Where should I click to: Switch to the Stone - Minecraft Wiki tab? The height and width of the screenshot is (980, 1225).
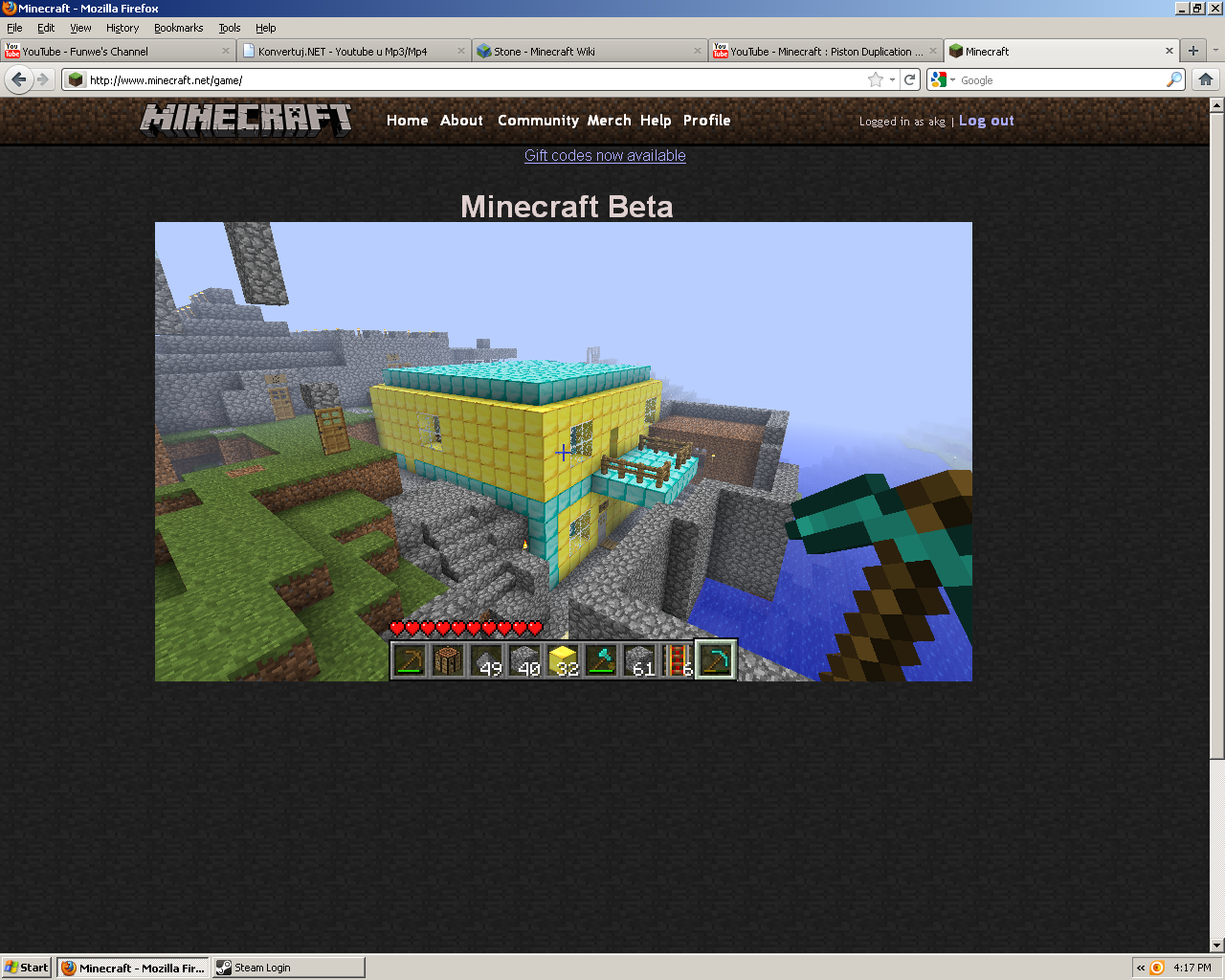pos(590,51)
